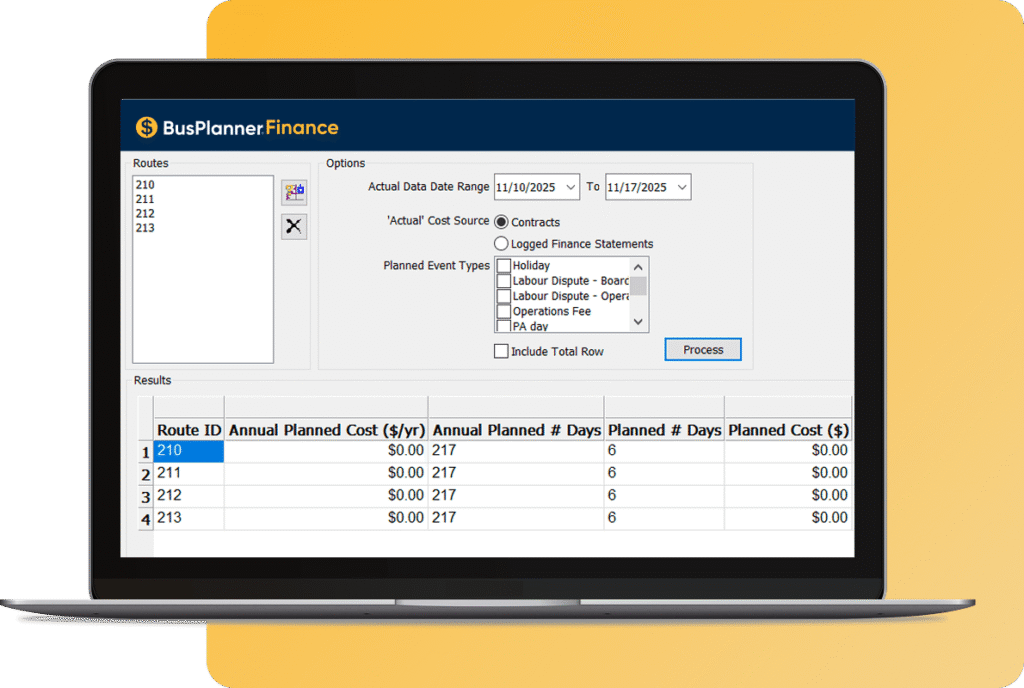Click the remove route X icon
1024x688 pixels.
pyautogui.click(x=294, y=227)
